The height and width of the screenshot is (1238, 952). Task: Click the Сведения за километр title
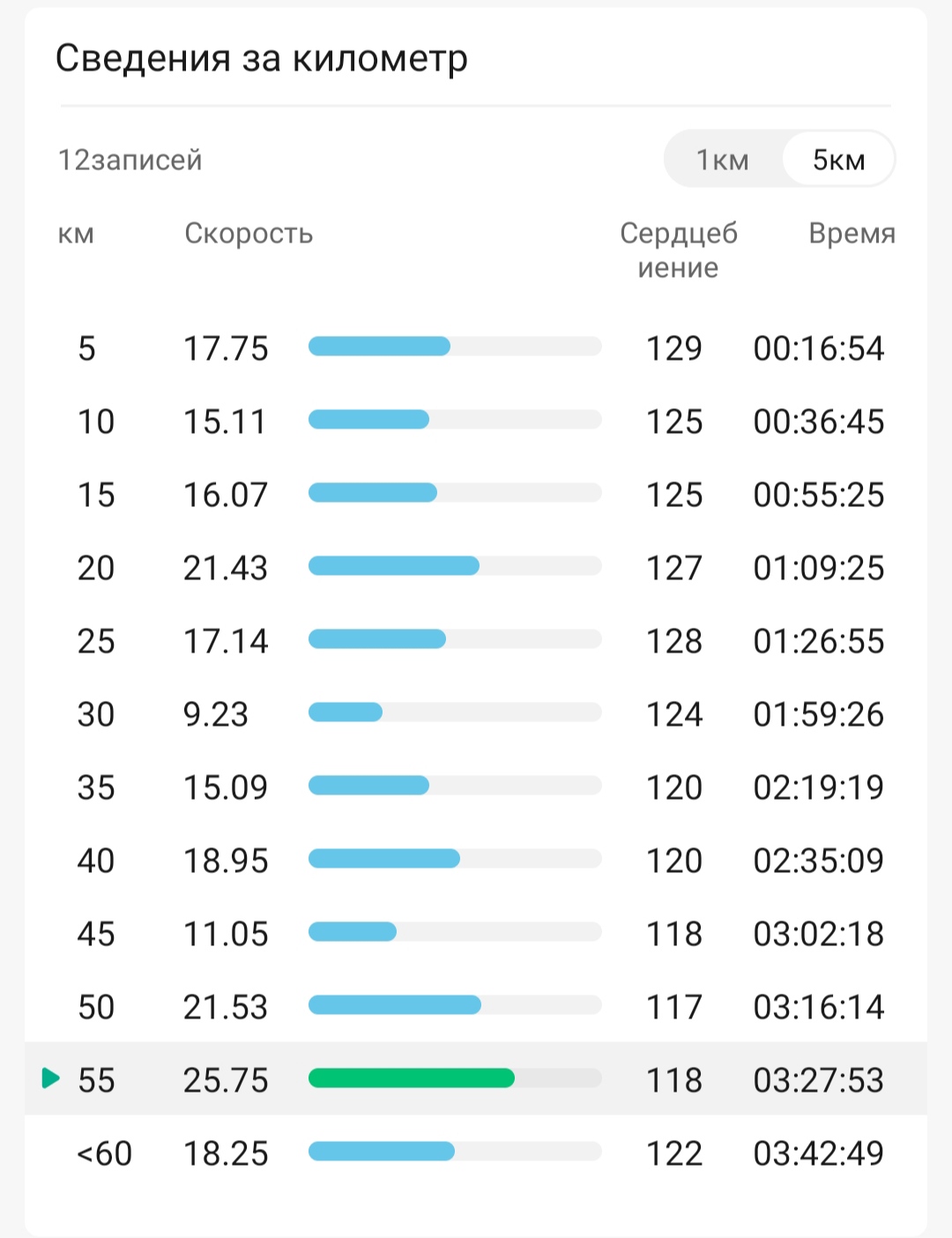(262, 59)
